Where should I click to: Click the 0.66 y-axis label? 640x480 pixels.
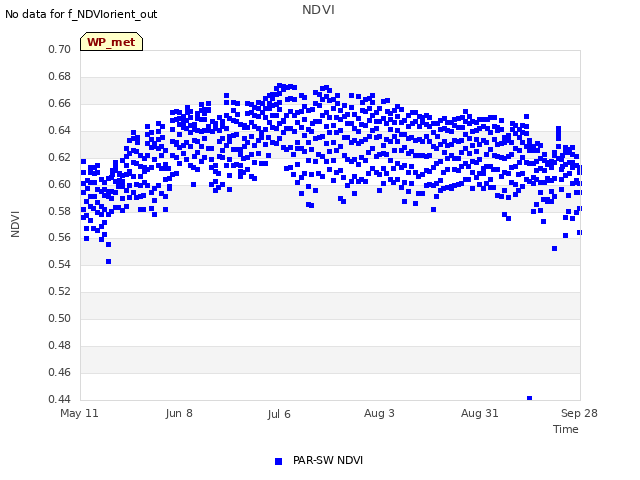[x=60, y=103]
